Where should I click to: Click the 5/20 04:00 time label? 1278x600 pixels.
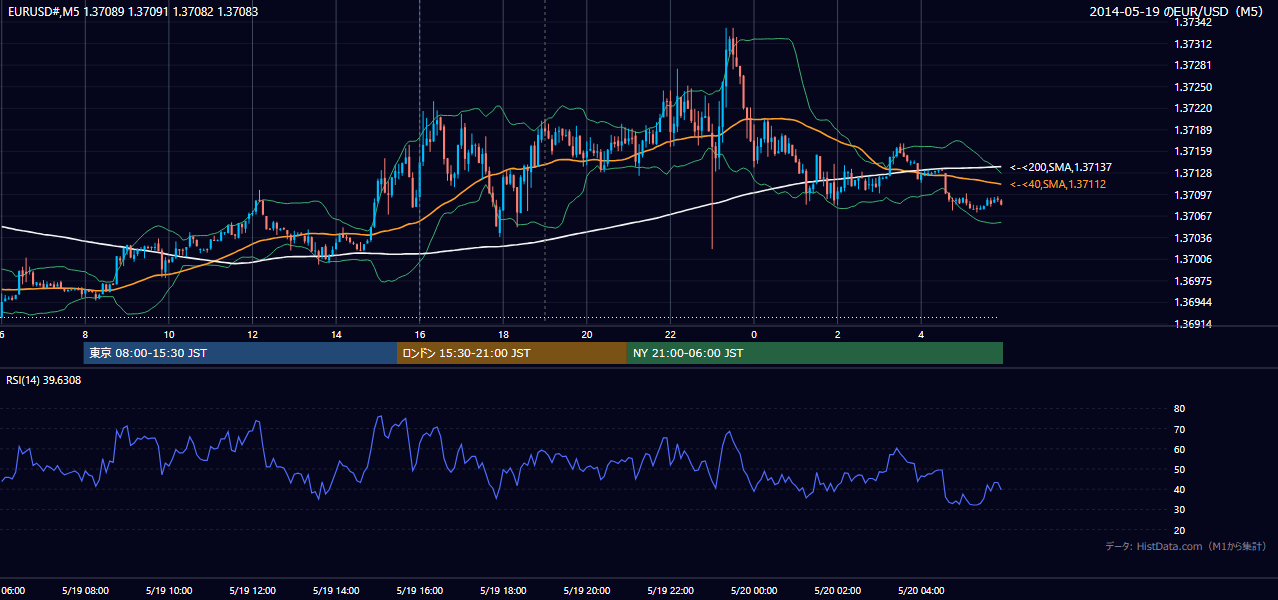point(920,590)
